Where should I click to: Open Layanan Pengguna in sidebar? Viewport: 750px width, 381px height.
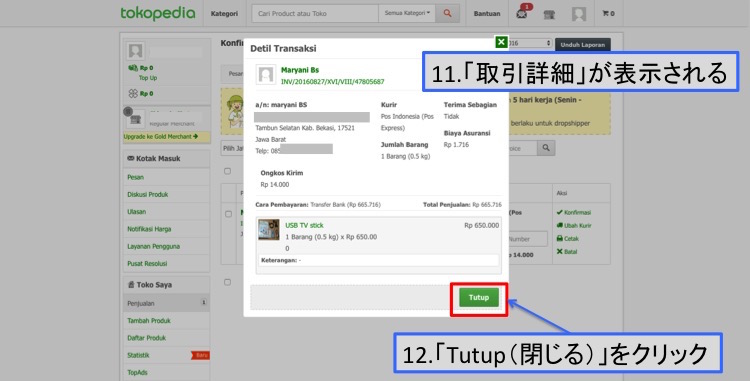(153, 246)
